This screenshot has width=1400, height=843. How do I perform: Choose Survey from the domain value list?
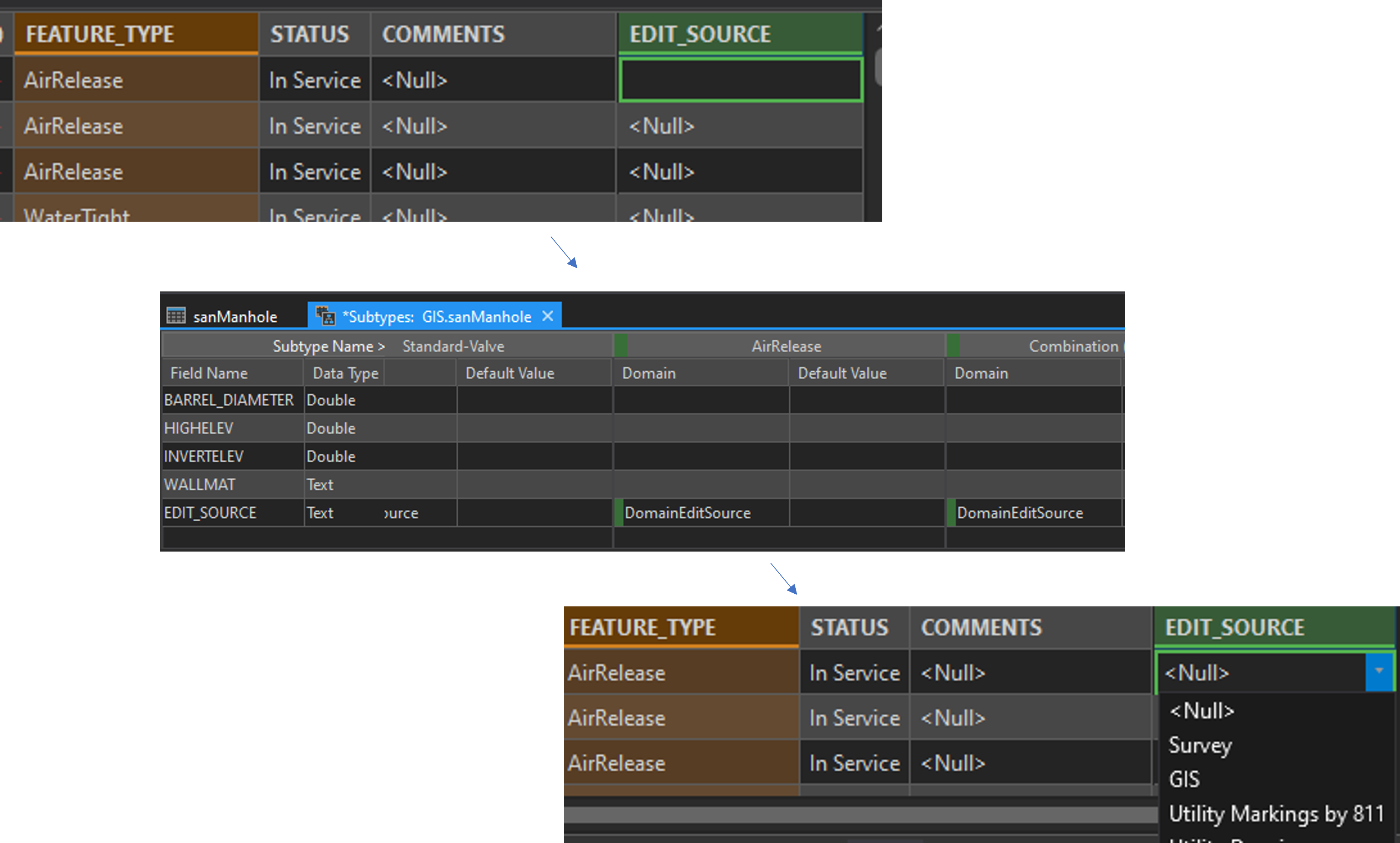click(x=1200, y=745)
